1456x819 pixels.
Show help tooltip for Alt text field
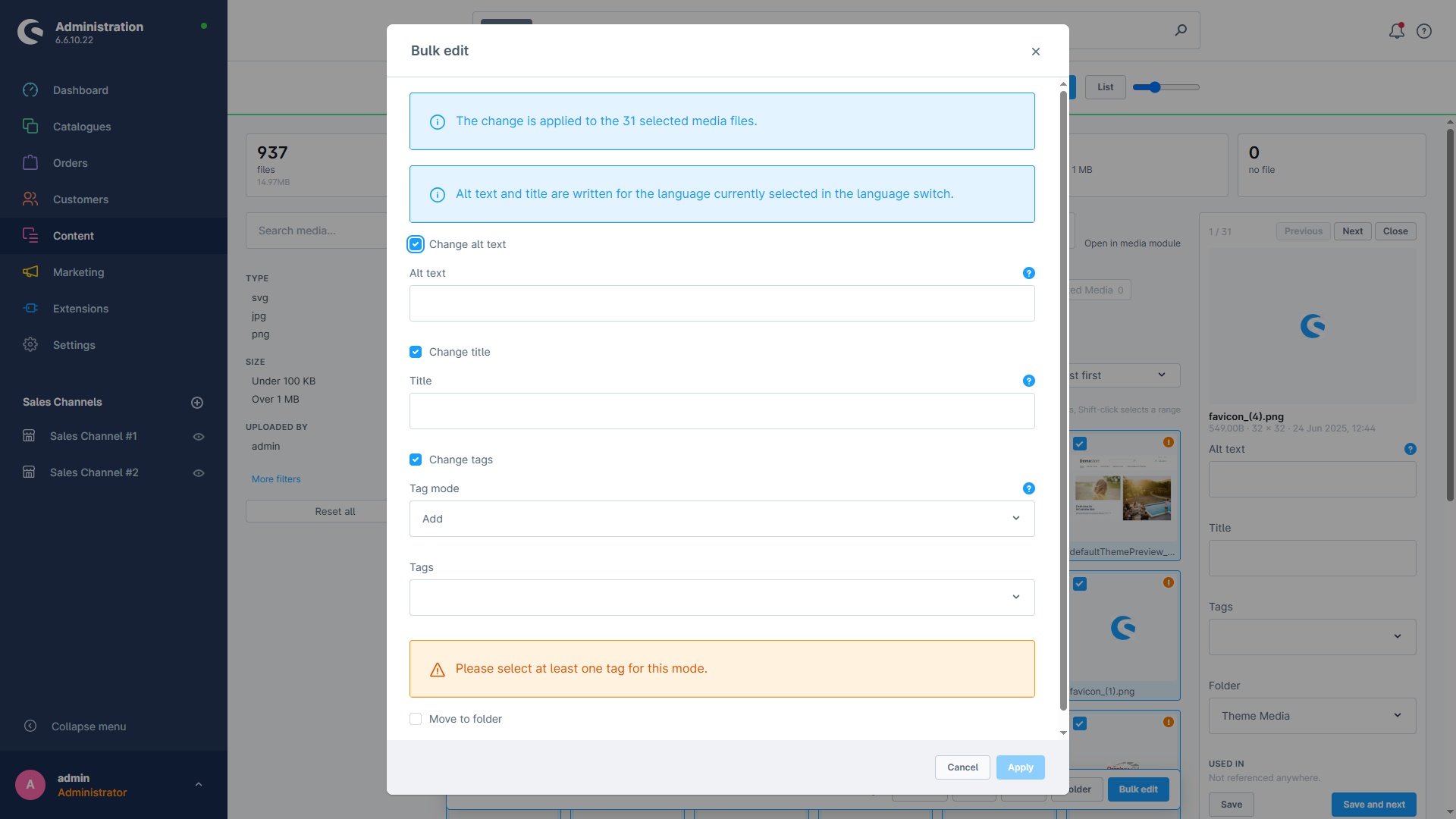(x=1028, y=273)
